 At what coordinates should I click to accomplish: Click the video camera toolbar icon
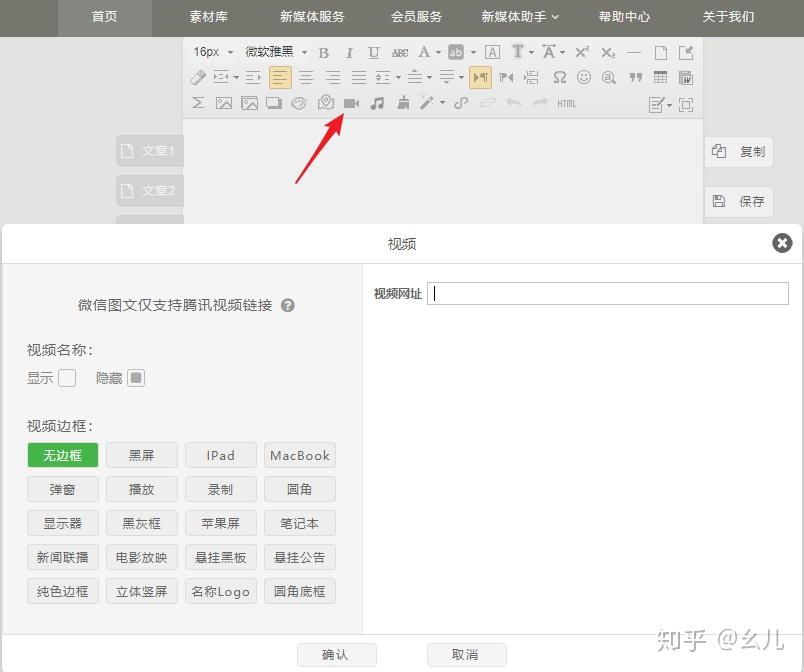click(351, 104)
